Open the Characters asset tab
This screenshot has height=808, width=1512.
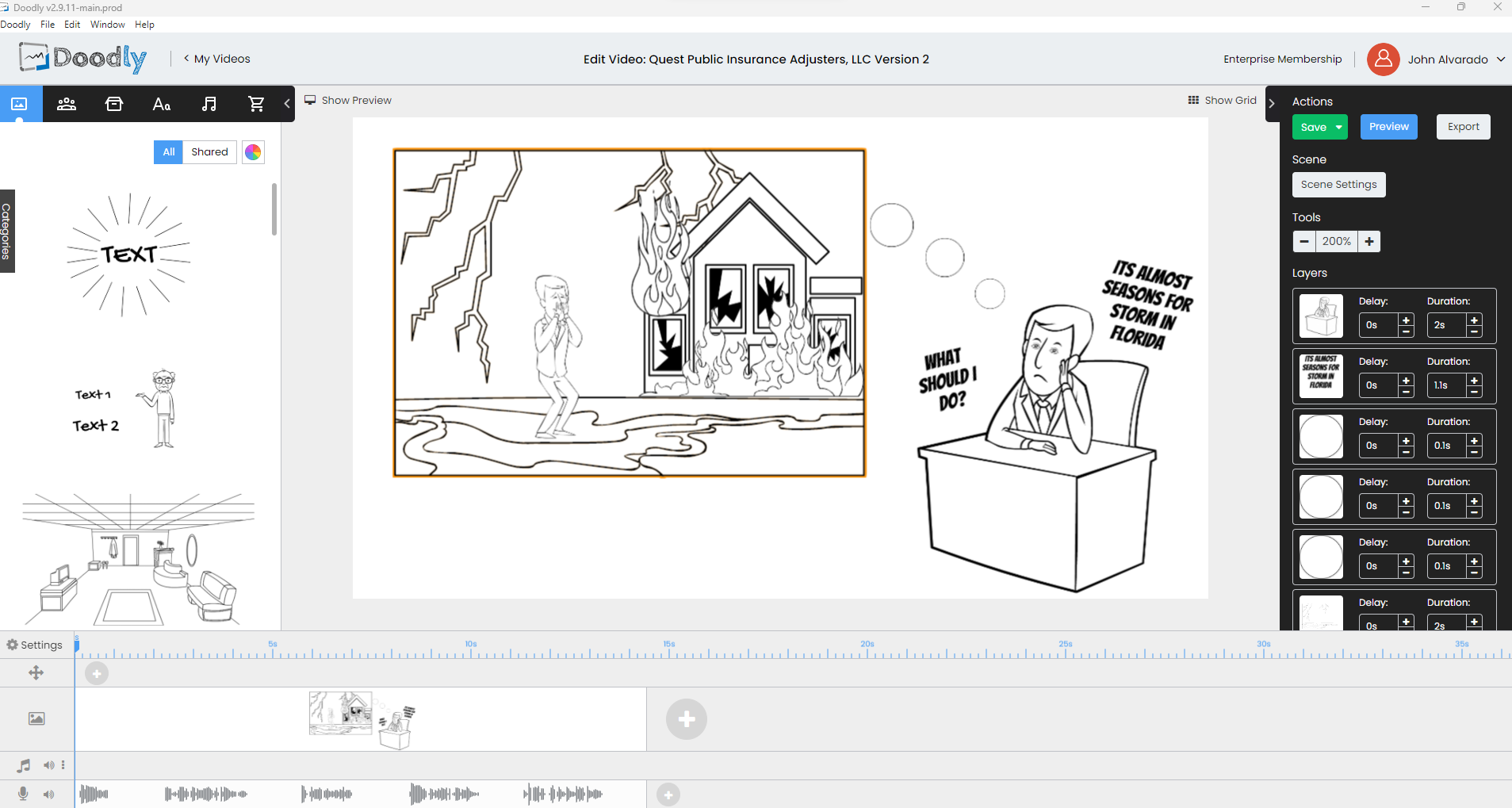coord(67,104)
